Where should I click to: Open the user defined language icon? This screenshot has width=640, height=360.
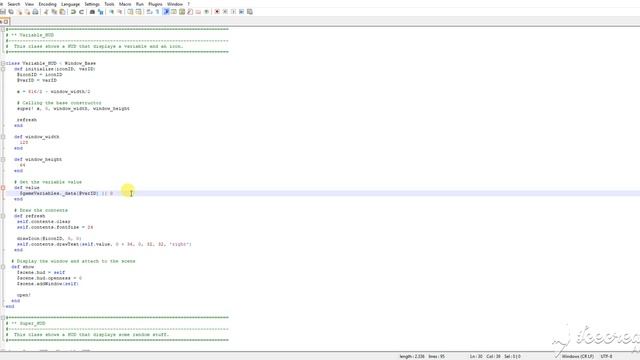tap(174, 12)
